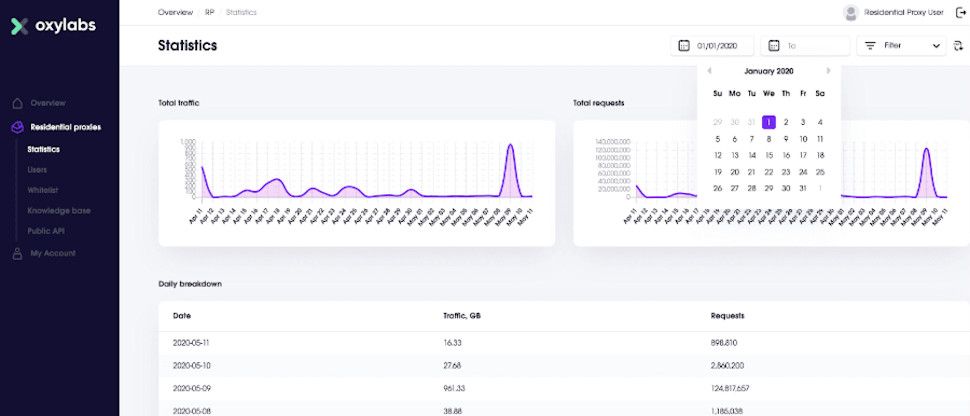Open the Filter dropdown
The image size is (970, 416).
click(901, 45)
